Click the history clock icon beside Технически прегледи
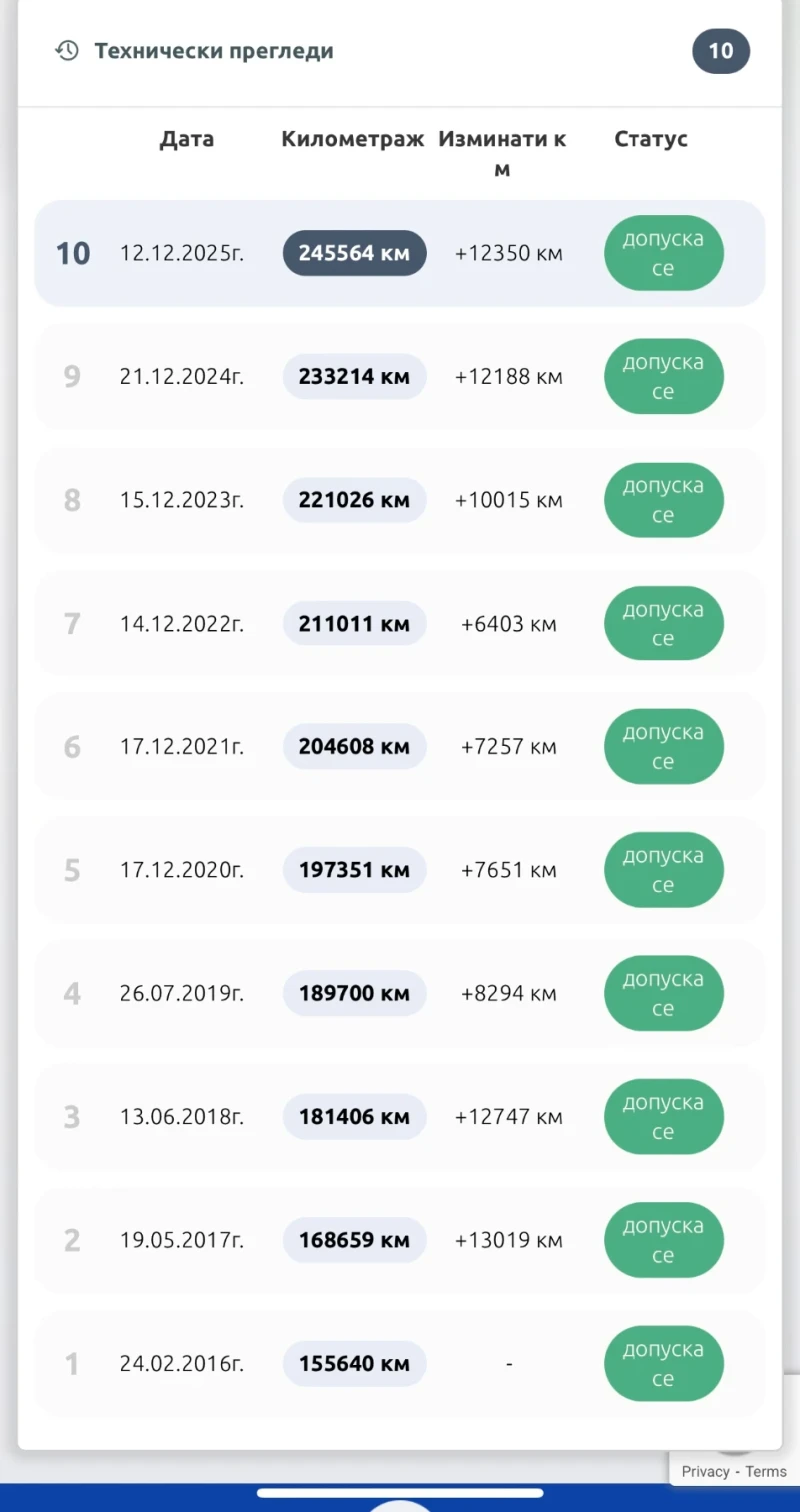800x1512 pixels. 67,51
